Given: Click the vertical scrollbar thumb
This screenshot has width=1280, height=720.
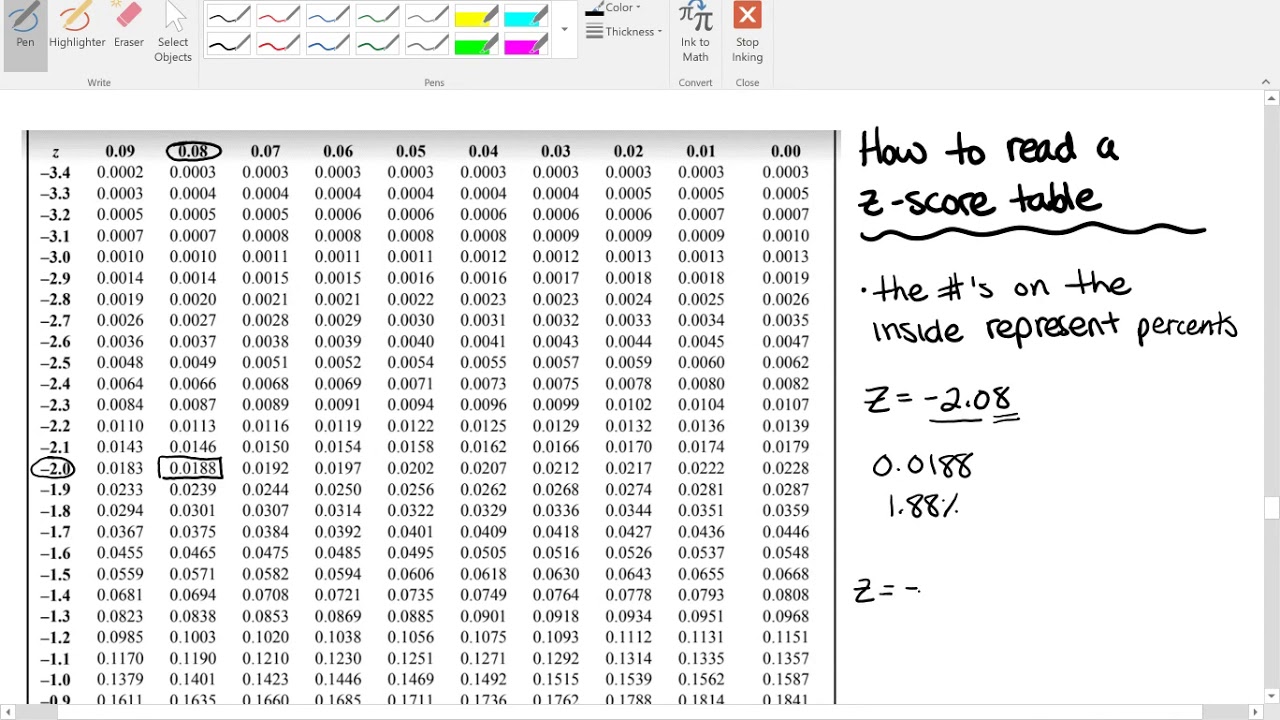Looking at the screenshot, I should 1271,508.
